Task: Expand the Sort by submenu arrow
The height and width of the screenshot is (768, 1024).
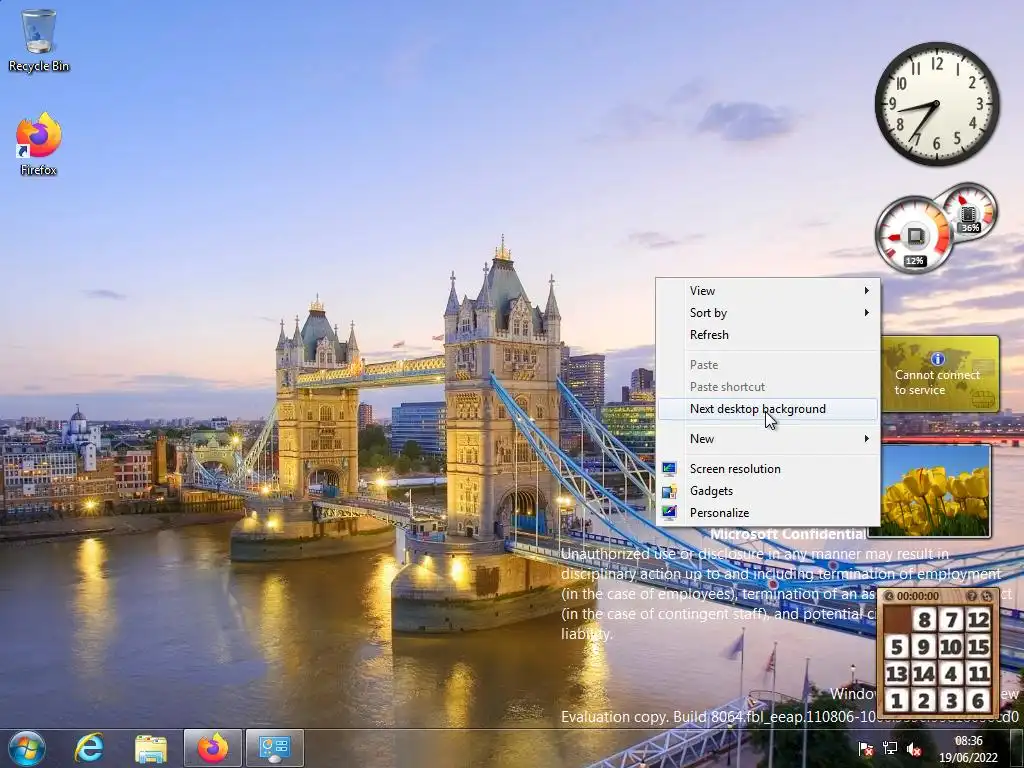Action: pyautogui.click(x=867, y=313)
